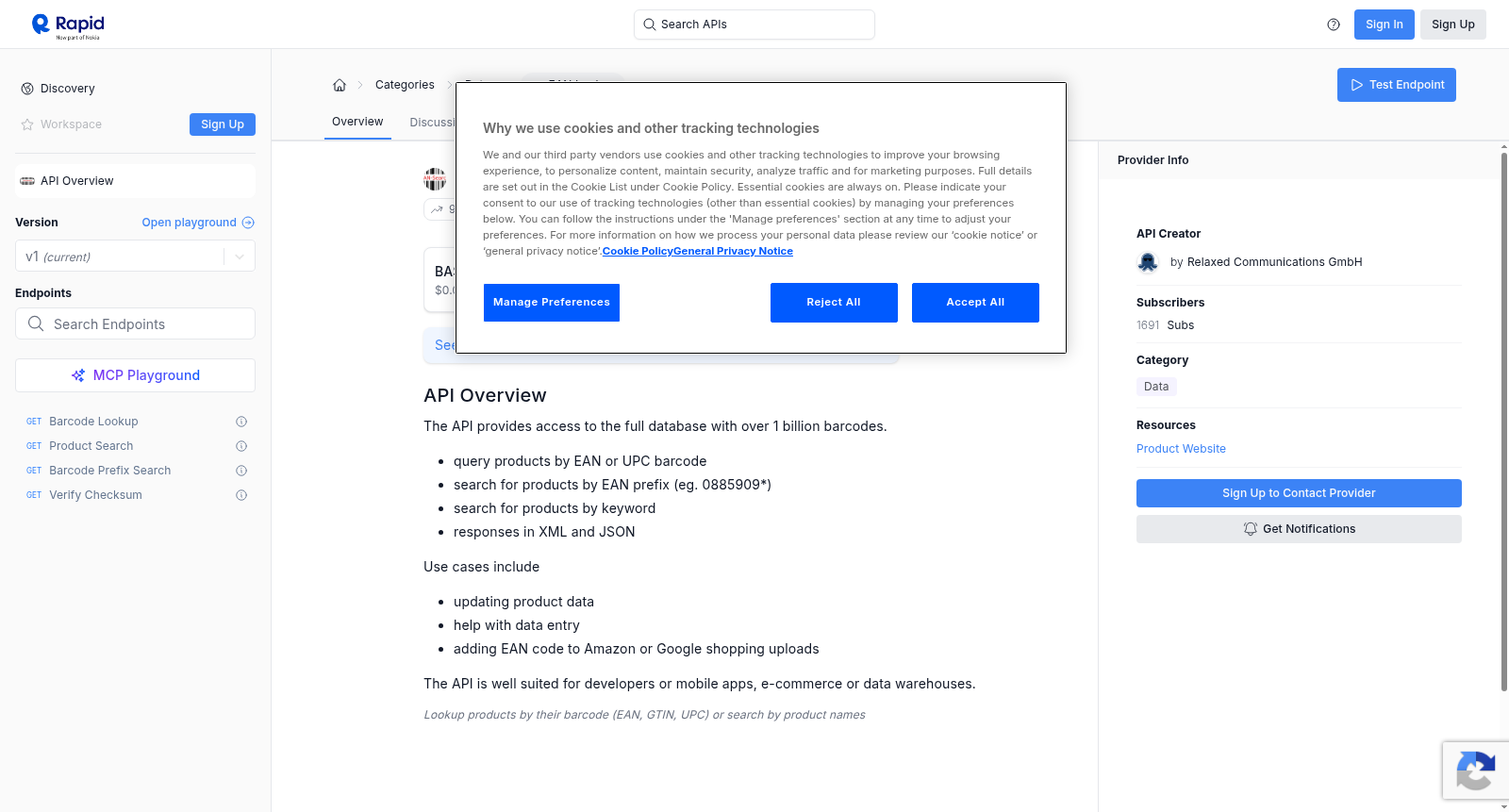Image resolution: width=1509 pixels, height=812 pixels.
Task: Switch to the Overview tab
Action: [357, 122]
